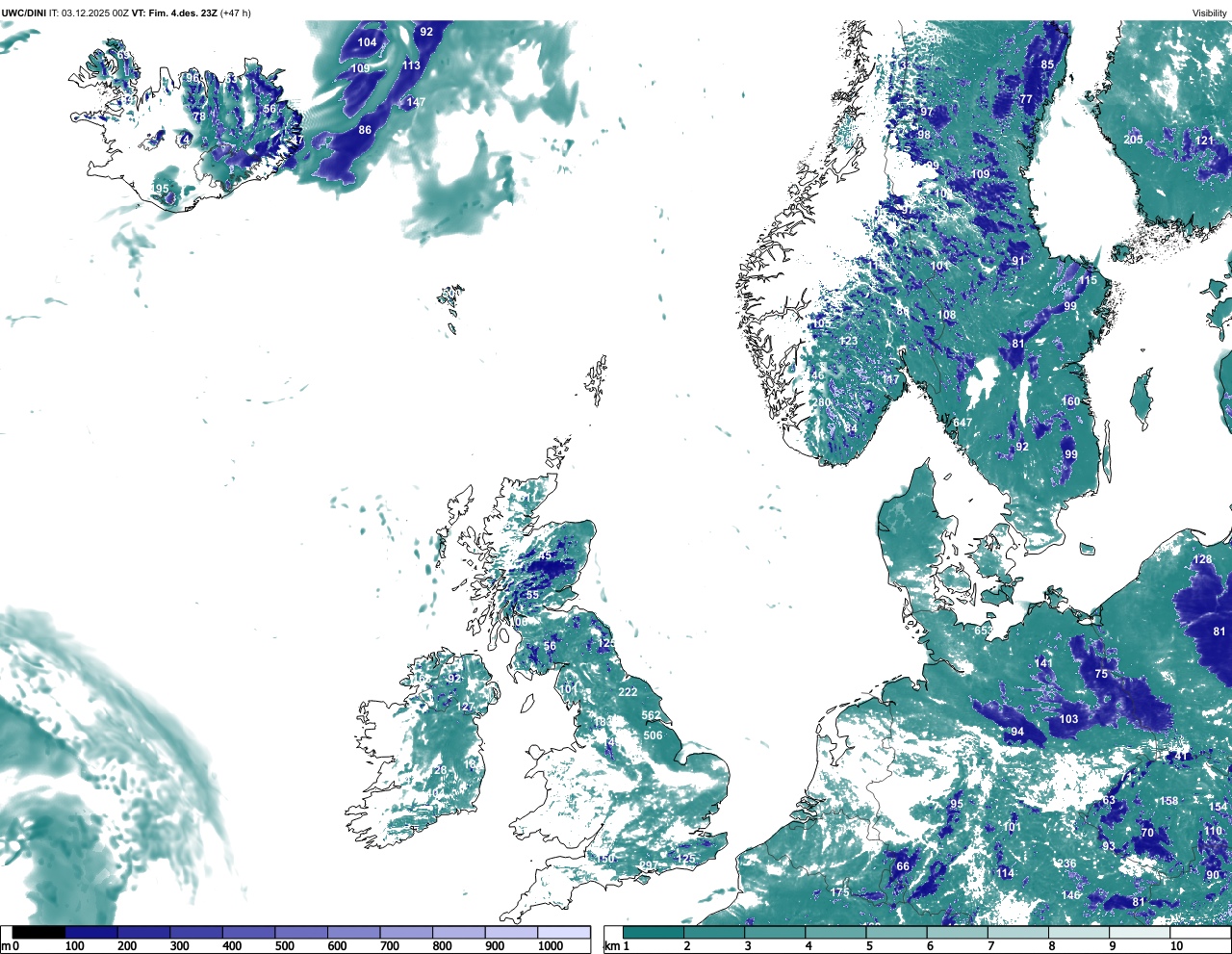Click the 5–6 km legend swatch

[x=896, y=932]
